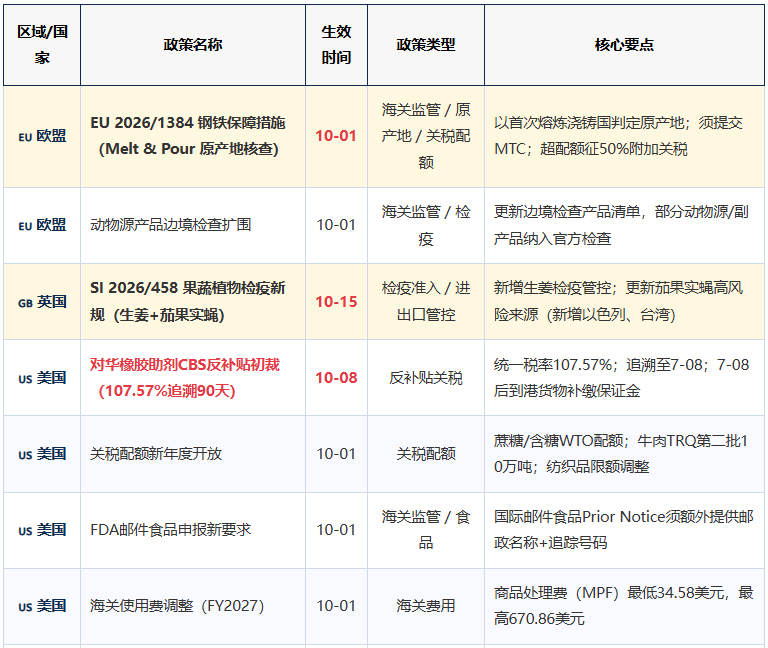Click the 10-01 date in the 动物源产品 row
The width and height of the screenshot is (768, 648).
(x=336, y=225)
